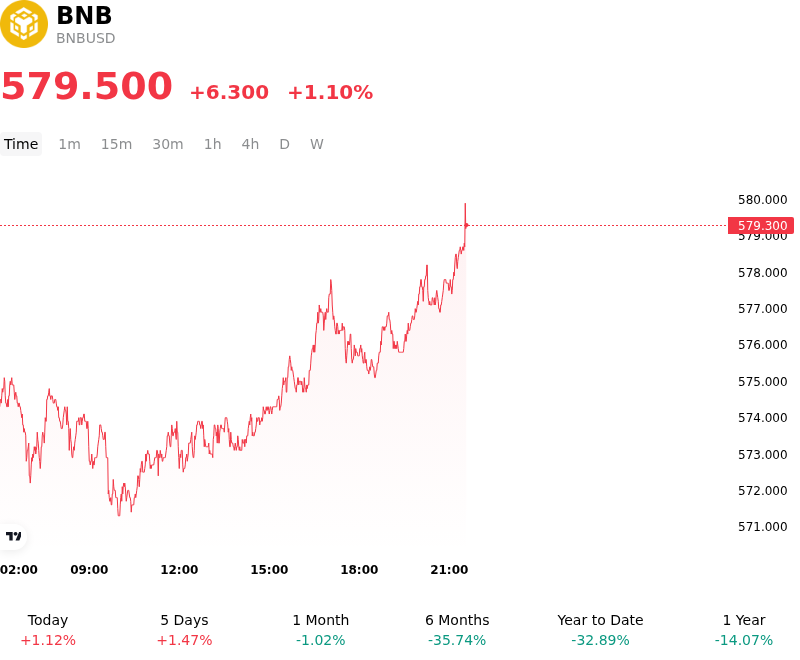Click the 579.300 current price label
800x660 pixels.
pos(761,225)
